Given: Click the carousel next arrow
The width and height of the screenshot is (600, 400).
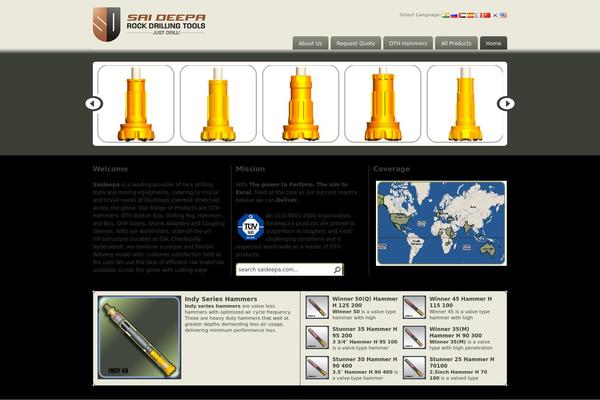Looking at the screenshot, I should coord(506,103).
